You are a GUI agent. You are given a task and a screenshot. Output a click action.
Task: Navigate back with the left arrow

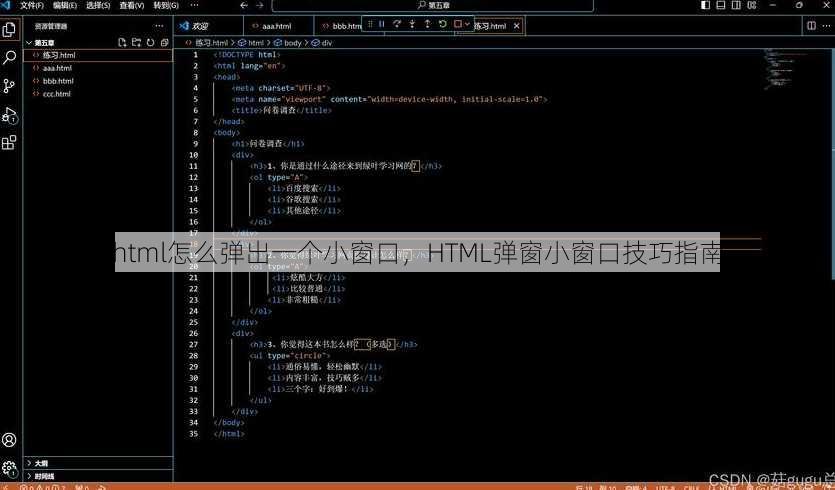point(244,5)
